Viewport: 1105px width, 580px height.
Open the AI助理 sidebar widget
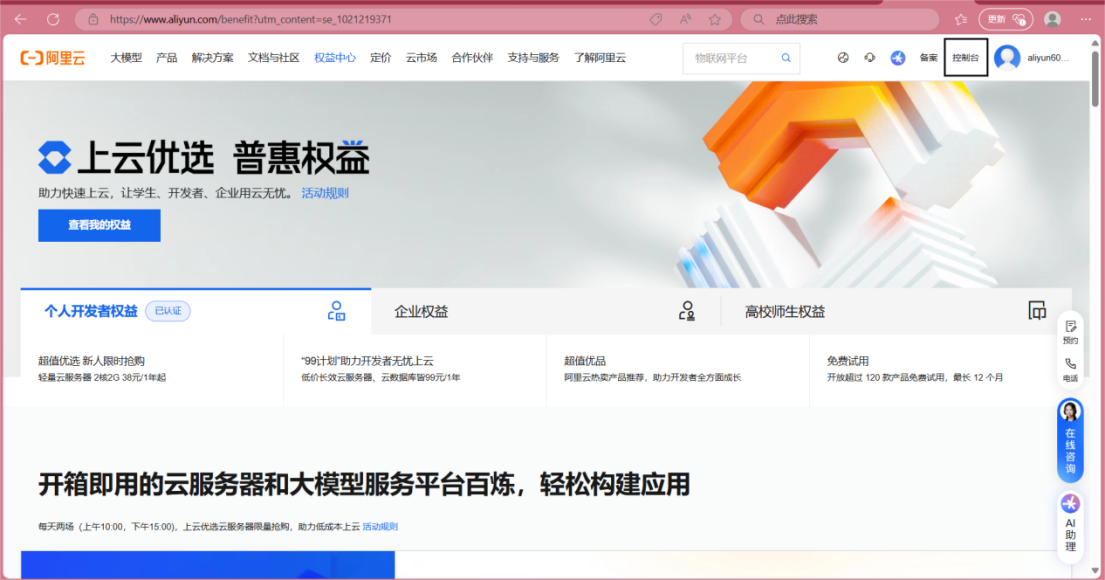coord(1070,527)
